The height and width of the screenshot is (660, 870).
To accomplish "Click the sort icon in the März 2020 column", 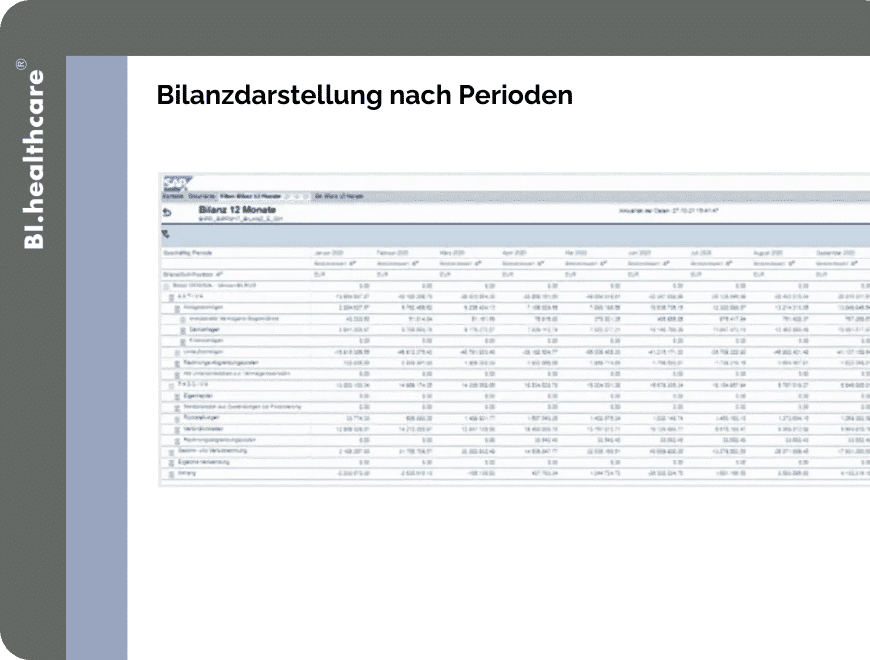I will (x=478, y=263).
